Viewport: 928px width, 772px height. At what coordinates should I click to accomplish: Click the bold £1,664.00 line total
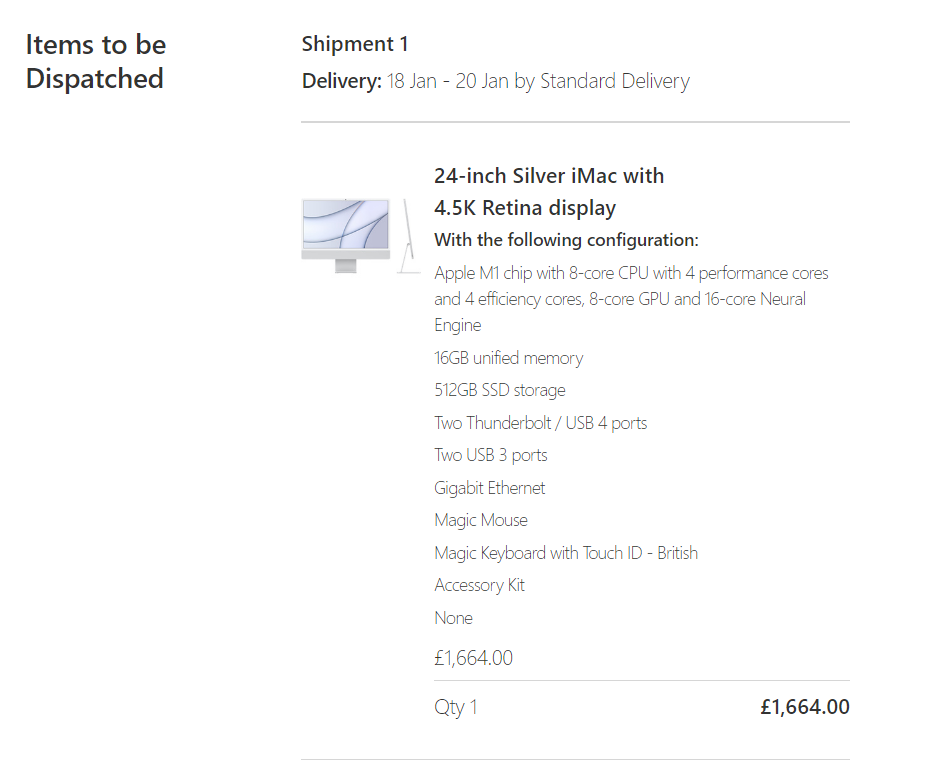804,707
